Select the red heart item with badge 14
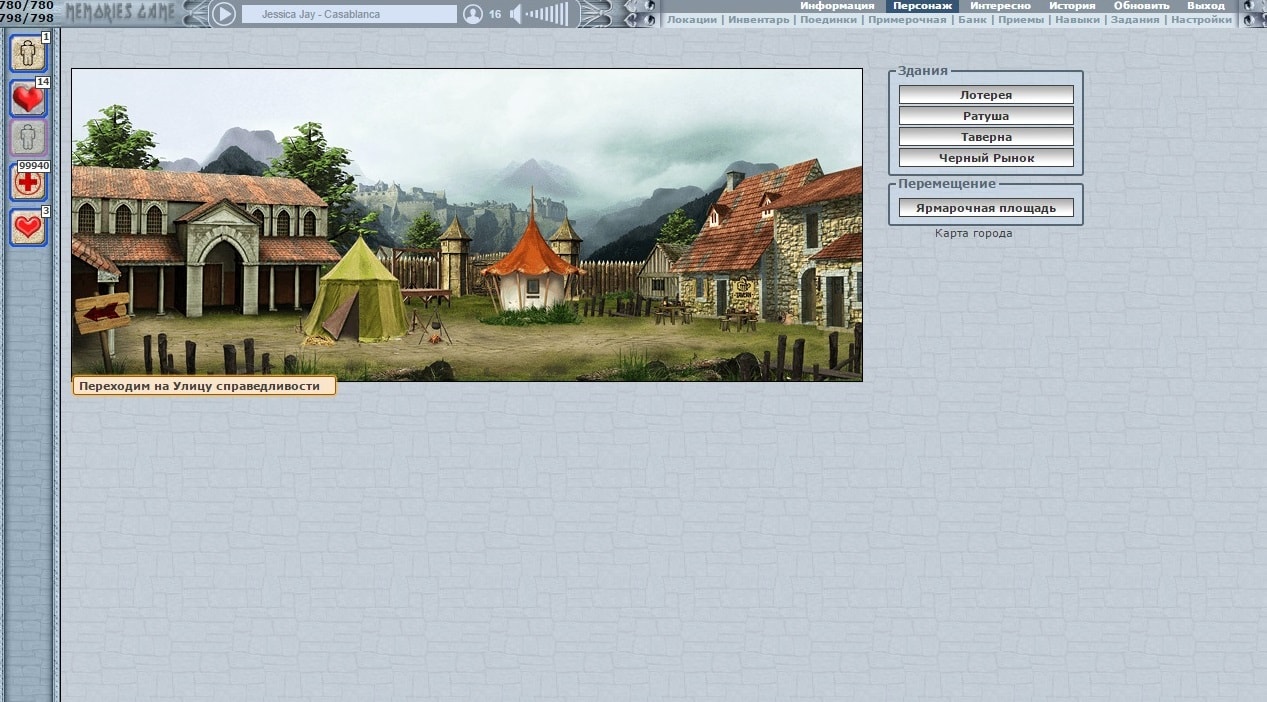The width and height of the screenshot is (1267, 702). point(28,98)
